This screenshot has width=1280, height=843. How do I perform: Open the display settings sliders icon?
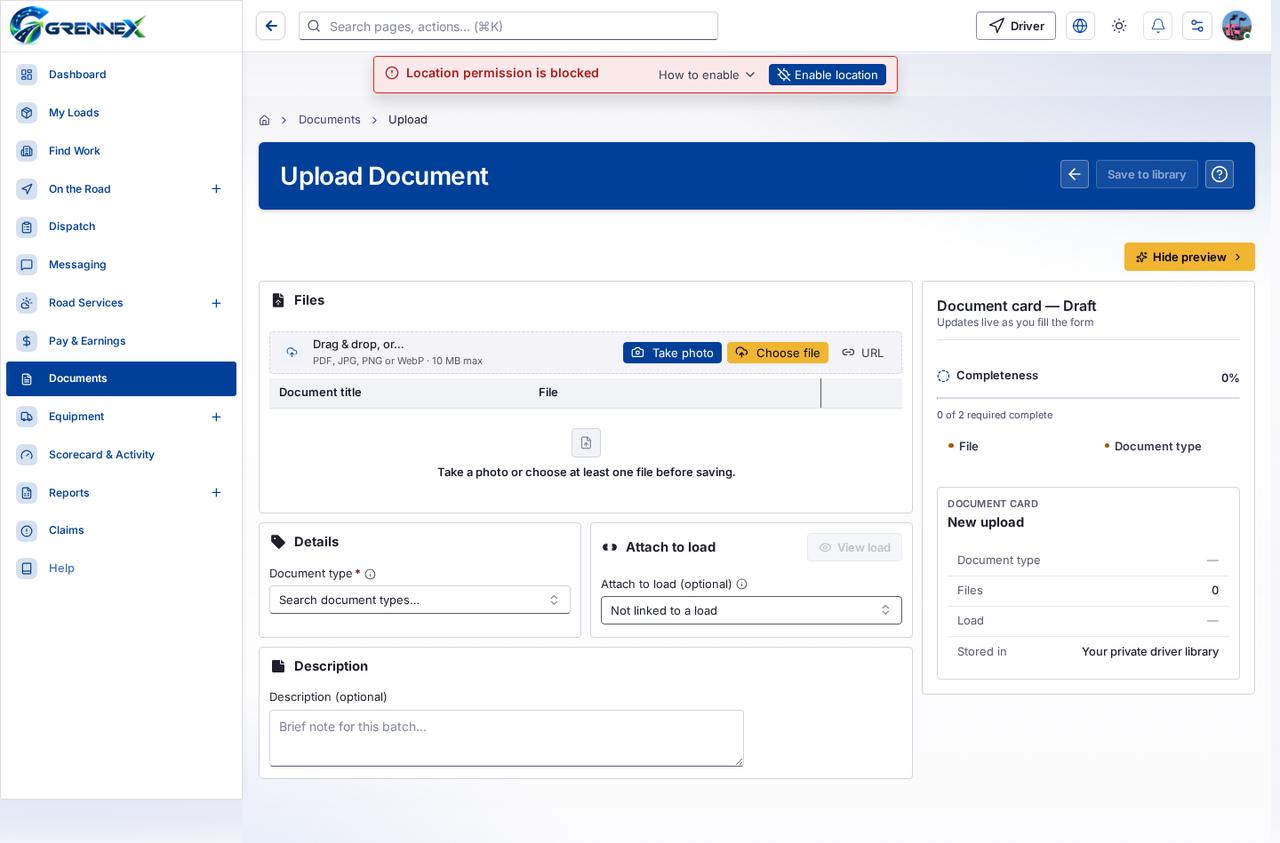pos(1197,26)
